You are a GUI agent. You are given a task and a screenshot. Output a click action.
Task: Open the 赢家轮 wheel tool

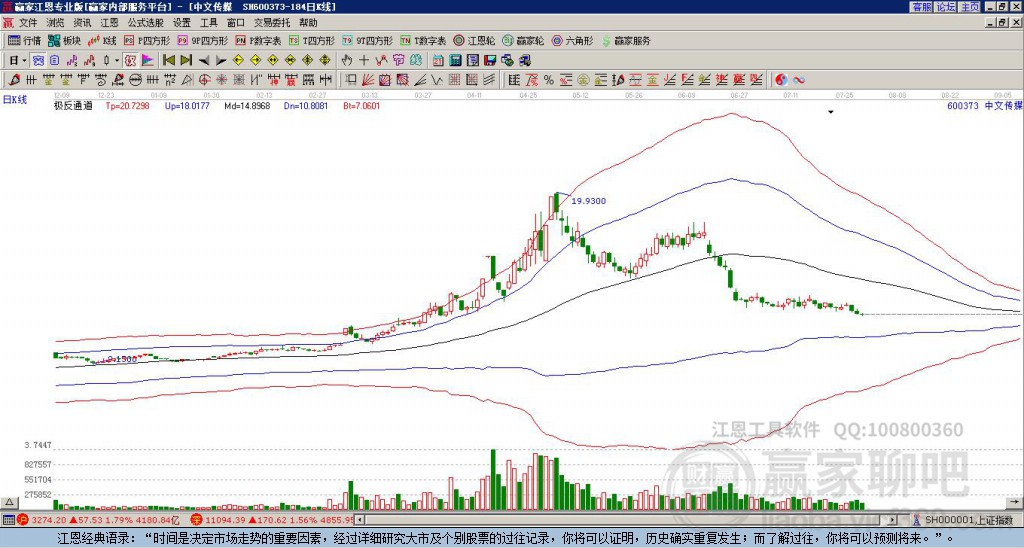tap(523, 40)
